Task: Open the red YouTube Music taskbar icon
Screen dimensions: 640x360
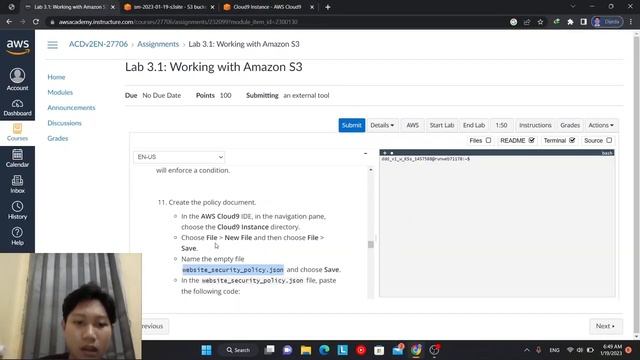Action: coord(361,350)
